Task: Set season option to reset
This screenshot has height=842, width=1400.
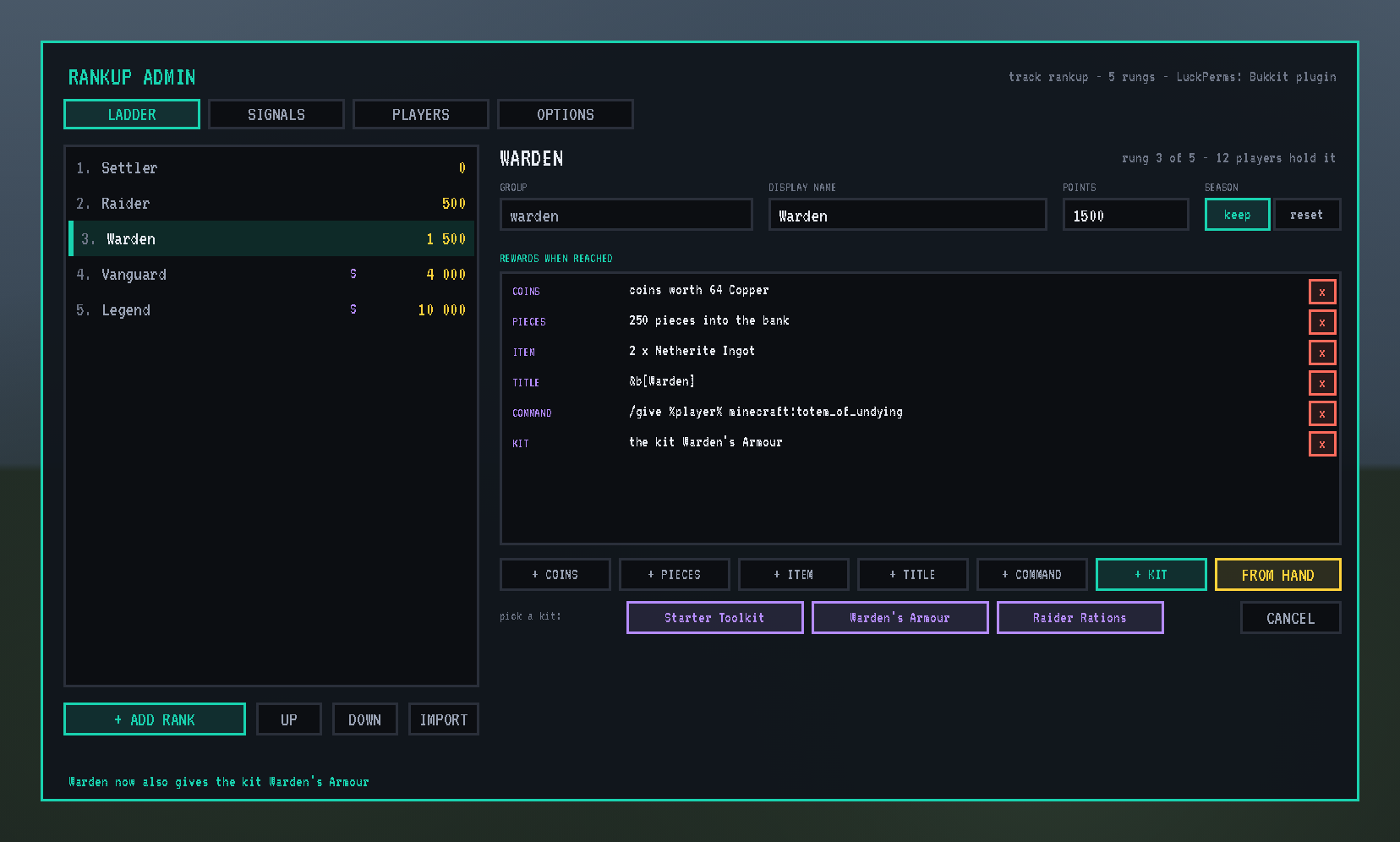Action: (1306, 215)
